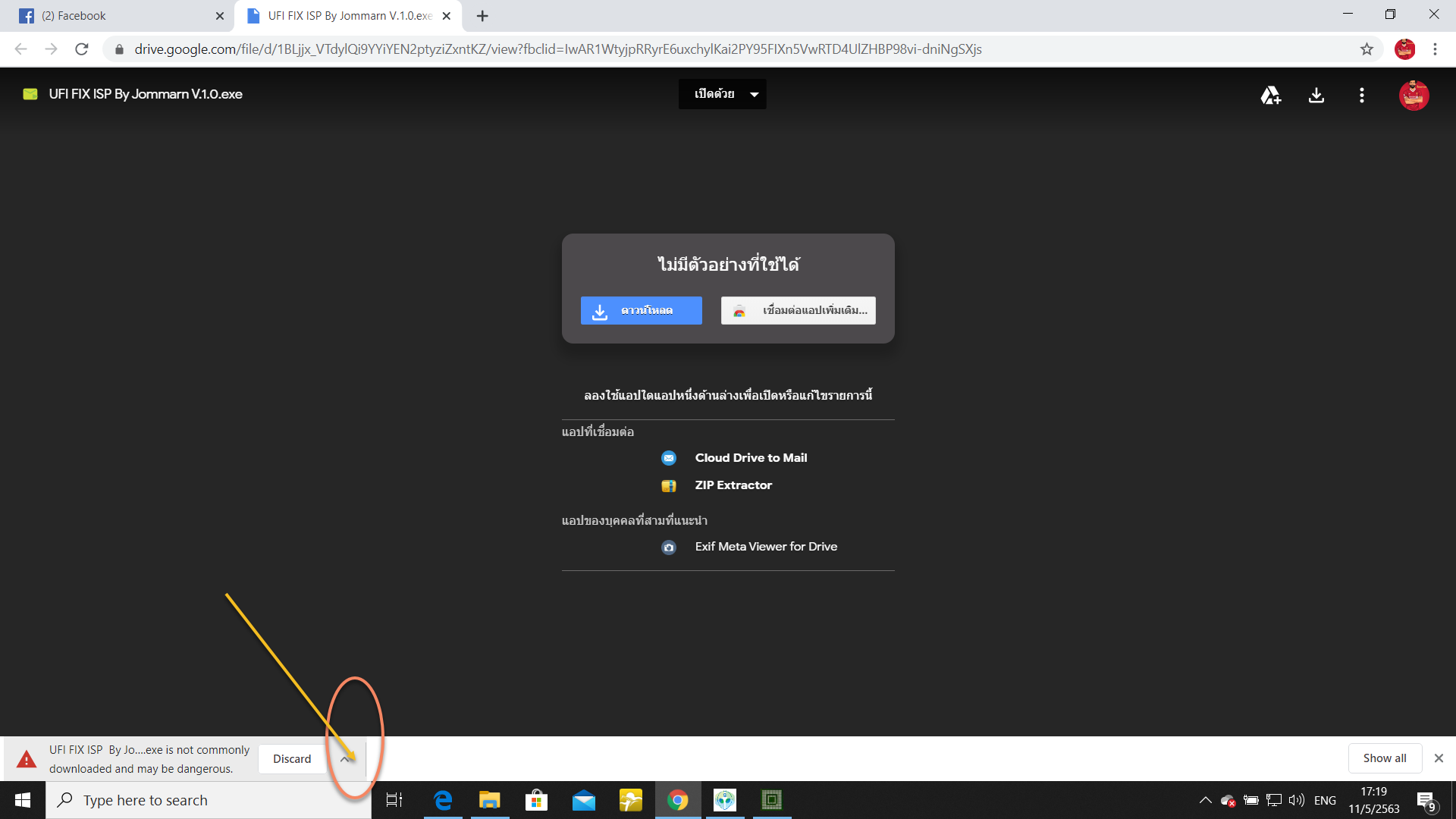
Task: Open volume control in system tray
Action: (x=1297, y=800)
